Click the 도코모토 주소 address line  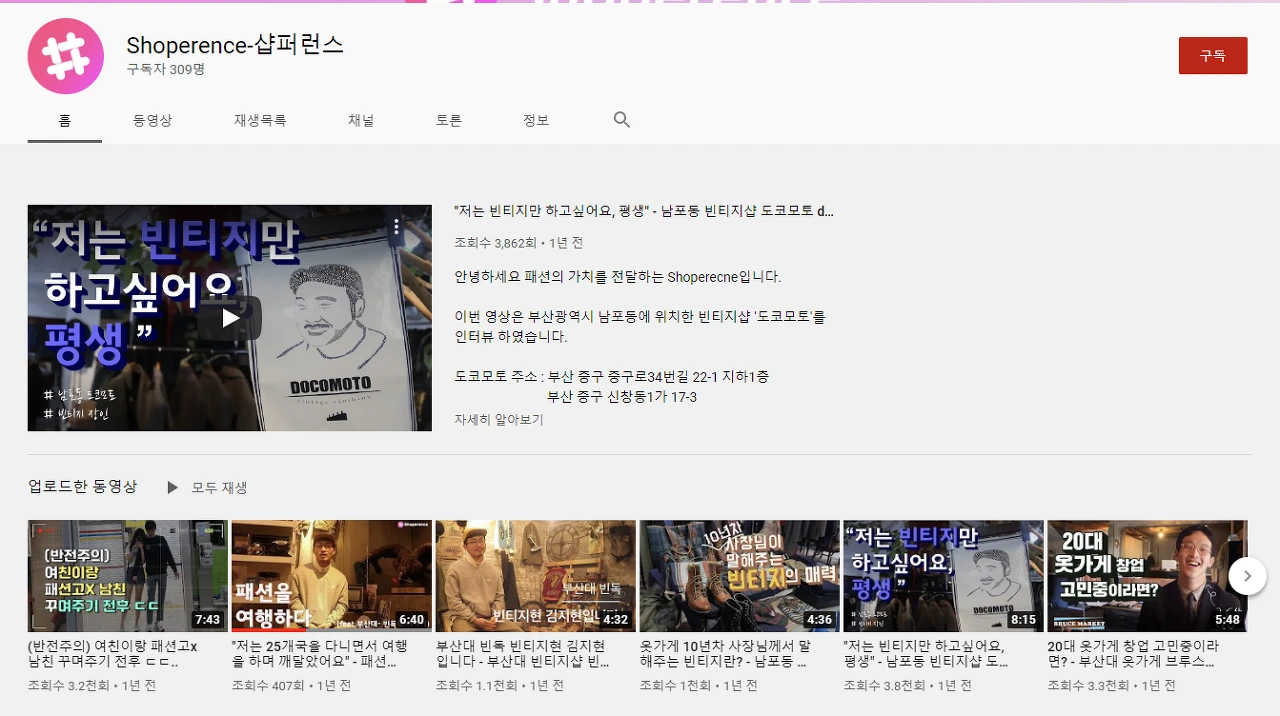tap(612, 377)
